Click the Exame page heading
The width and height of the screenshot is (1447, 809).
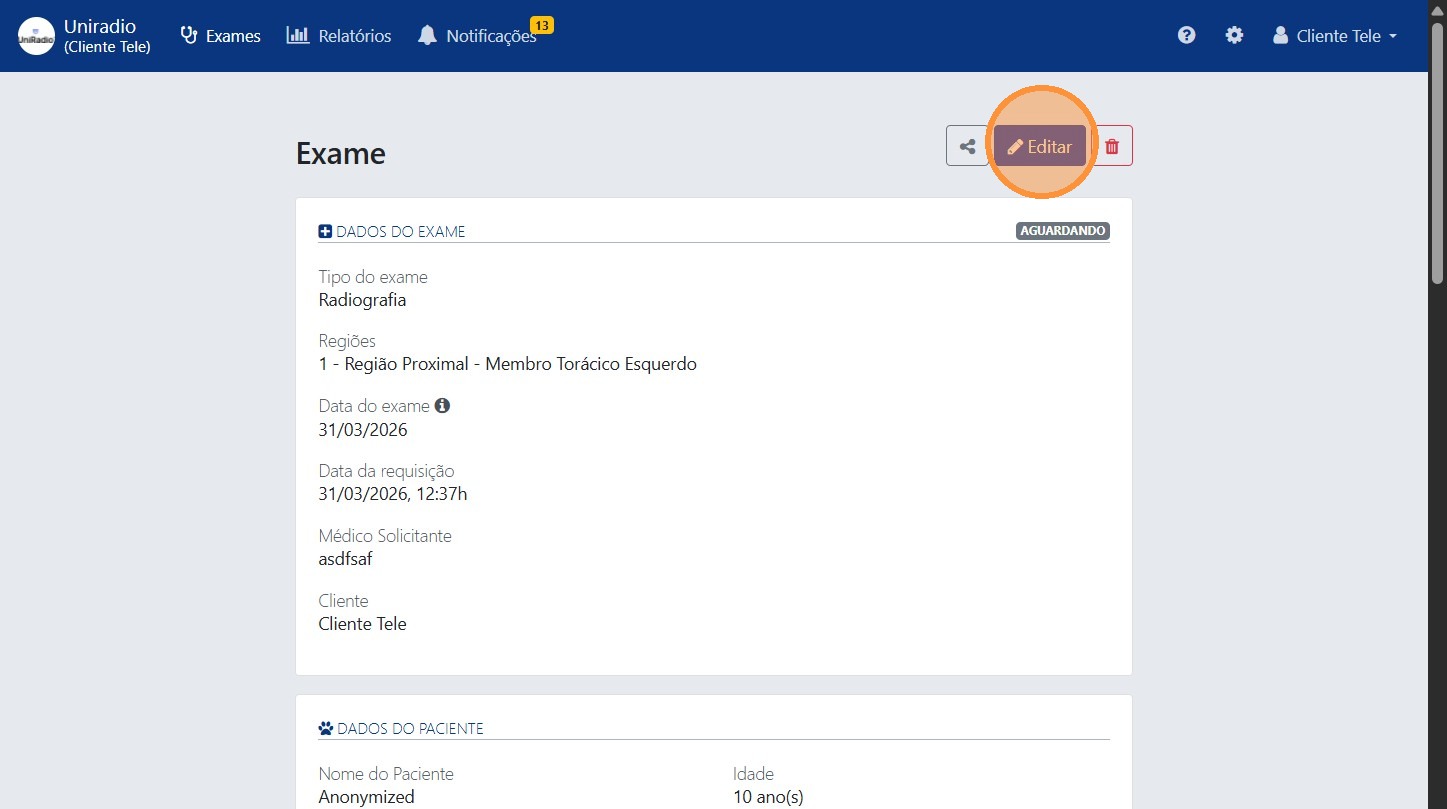(x=341, y=154)
